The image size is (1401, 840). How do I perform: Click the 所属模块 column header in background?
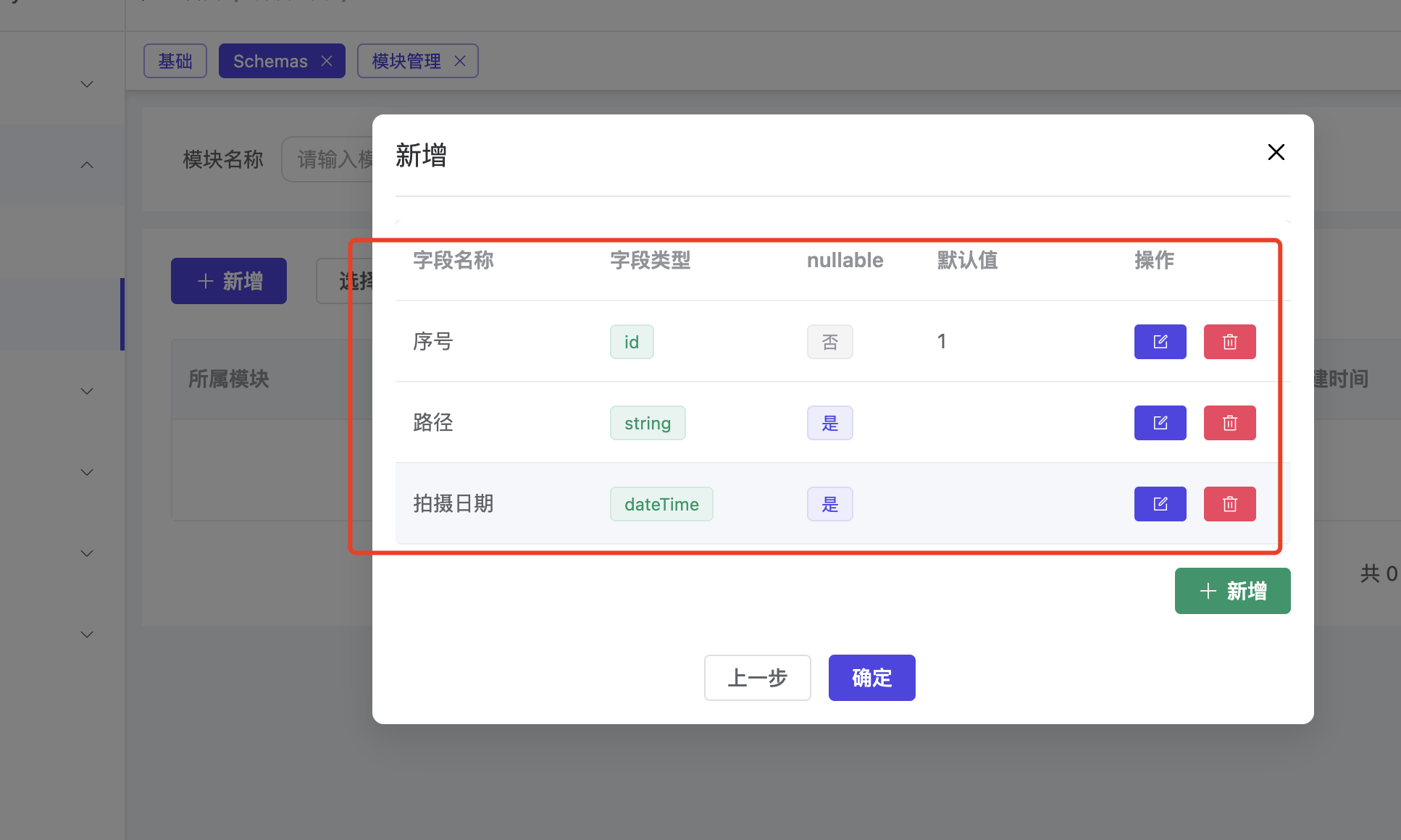point(229,379)
